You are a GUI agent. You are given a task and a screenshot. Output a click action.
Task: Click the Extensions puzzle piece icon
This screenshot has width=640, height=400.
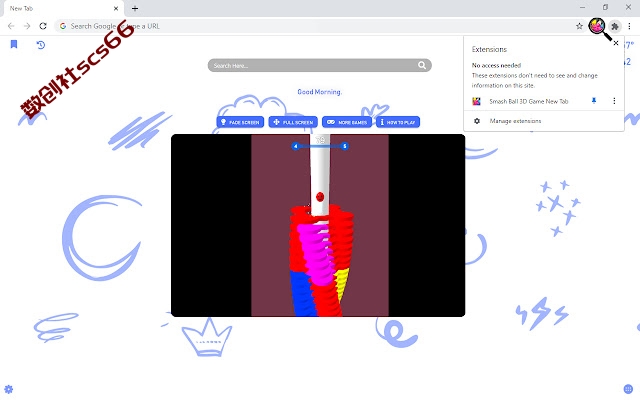[615, 26]
